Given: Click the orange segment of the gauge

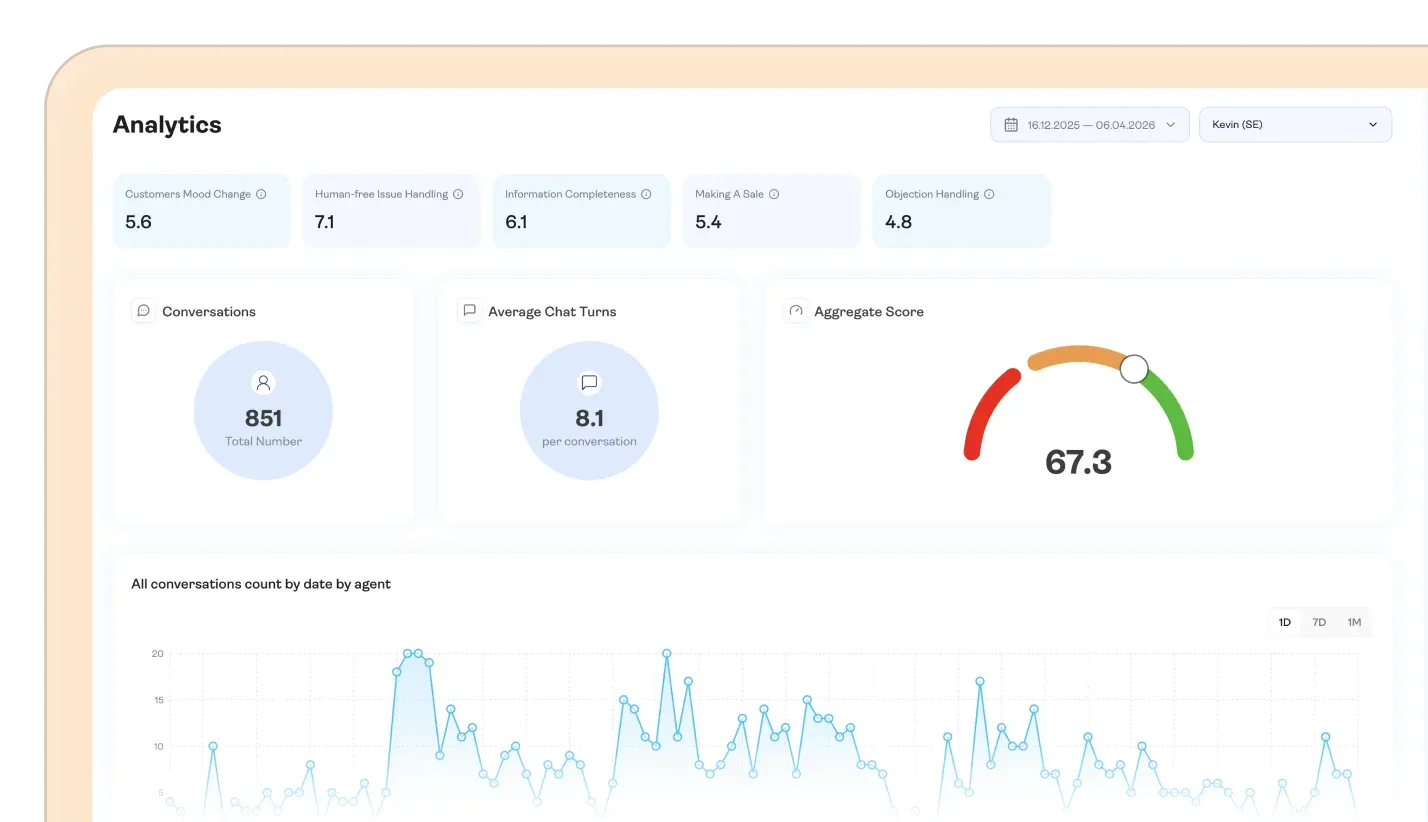Looking at the screenshot, I should coord(1077,356).
